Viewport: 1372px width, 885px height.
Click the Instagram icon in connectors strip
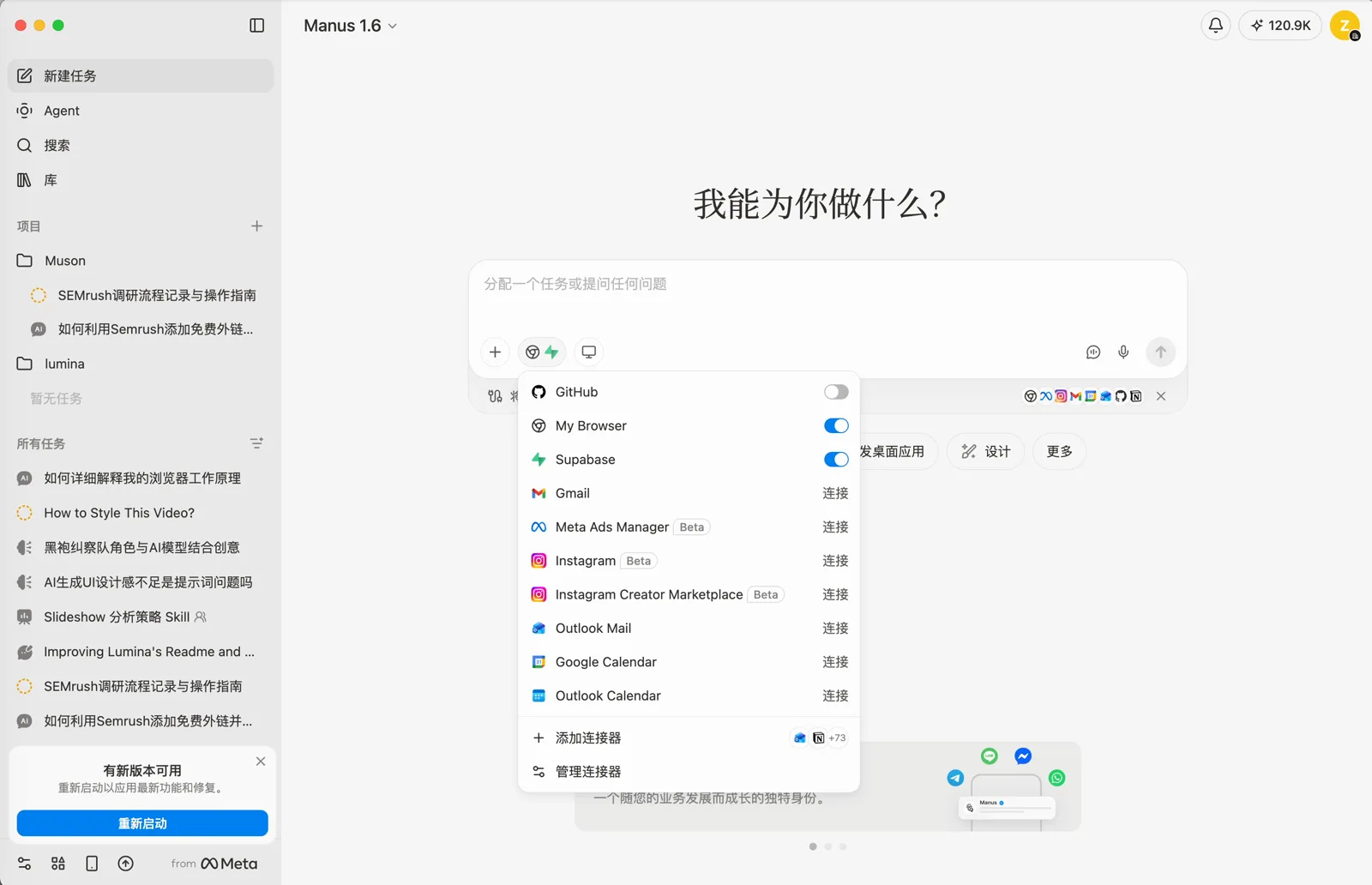pyautogui.click(x=1061, y=396)
